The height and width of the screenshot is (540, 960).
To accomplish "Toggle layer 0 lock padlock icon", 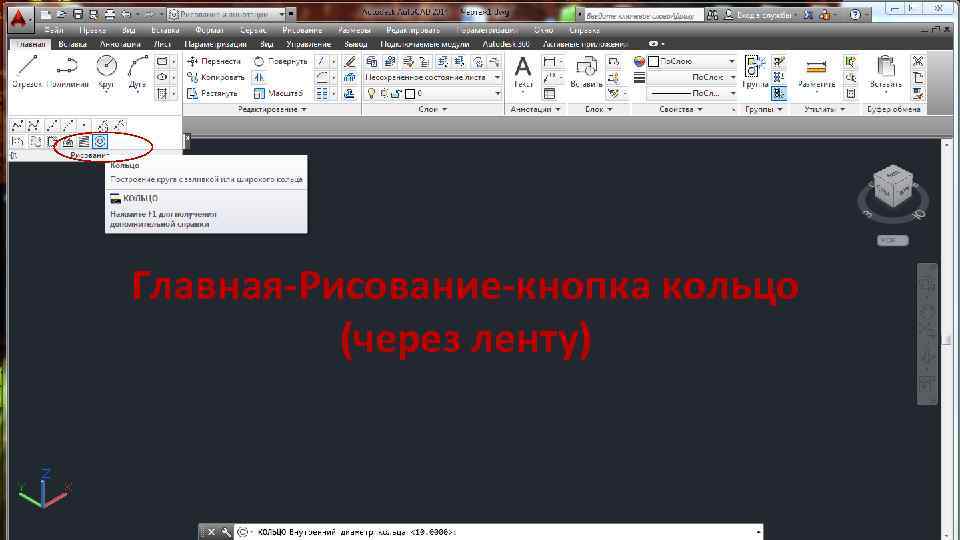I will [x=397, y=93].
